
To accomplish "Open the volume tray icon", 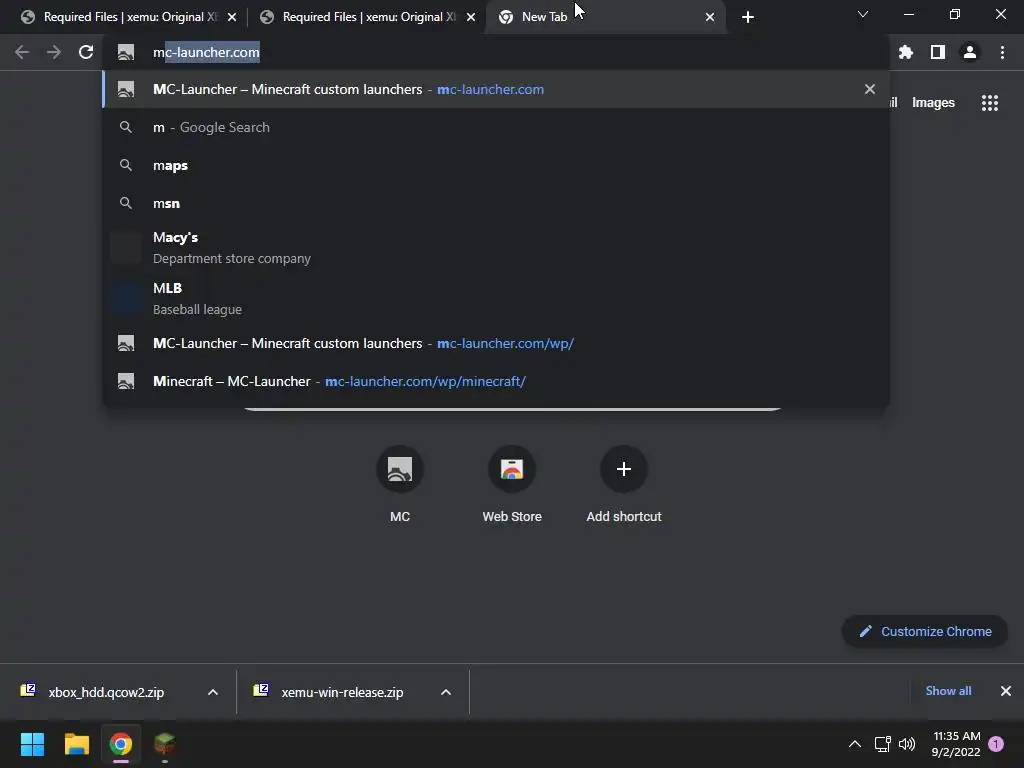I will click(x=907, y=744).
